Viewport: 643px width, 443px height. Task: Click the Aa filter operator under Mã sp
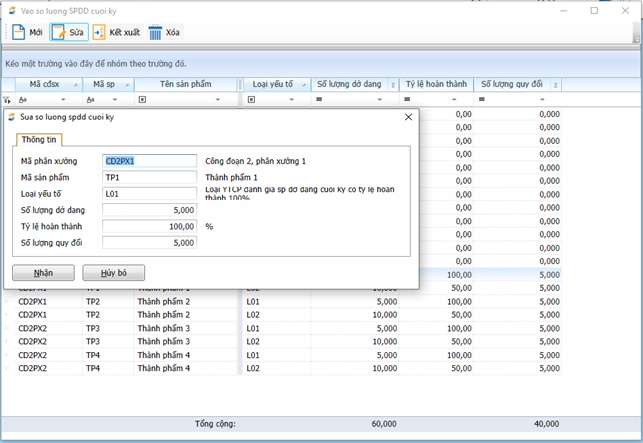tap(89, 100)
